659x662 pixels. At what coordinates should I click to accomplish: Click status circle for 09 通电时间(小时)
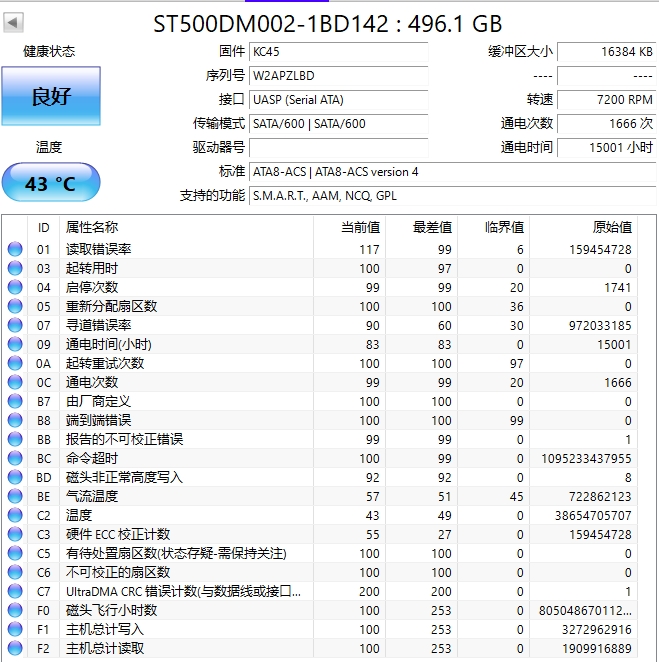15,344
